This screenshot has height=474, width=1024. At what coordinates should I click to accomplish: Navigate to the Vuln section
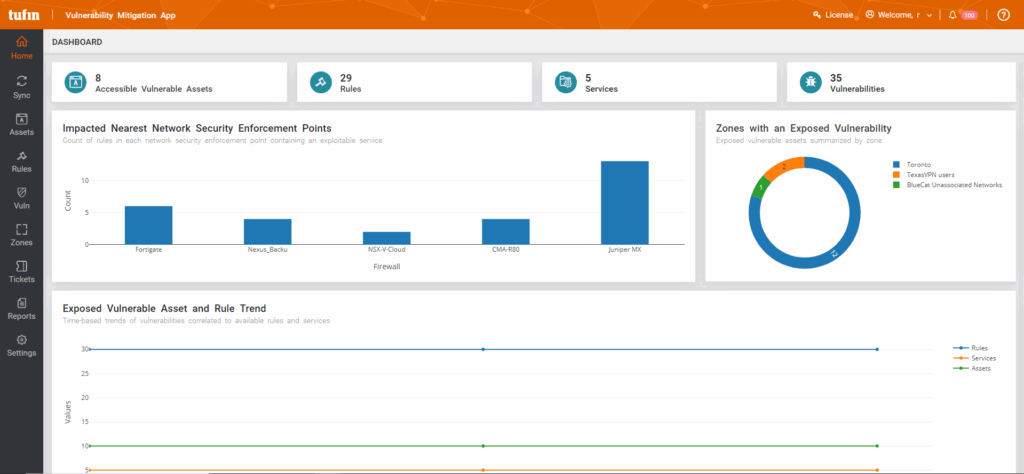(21, 197)
